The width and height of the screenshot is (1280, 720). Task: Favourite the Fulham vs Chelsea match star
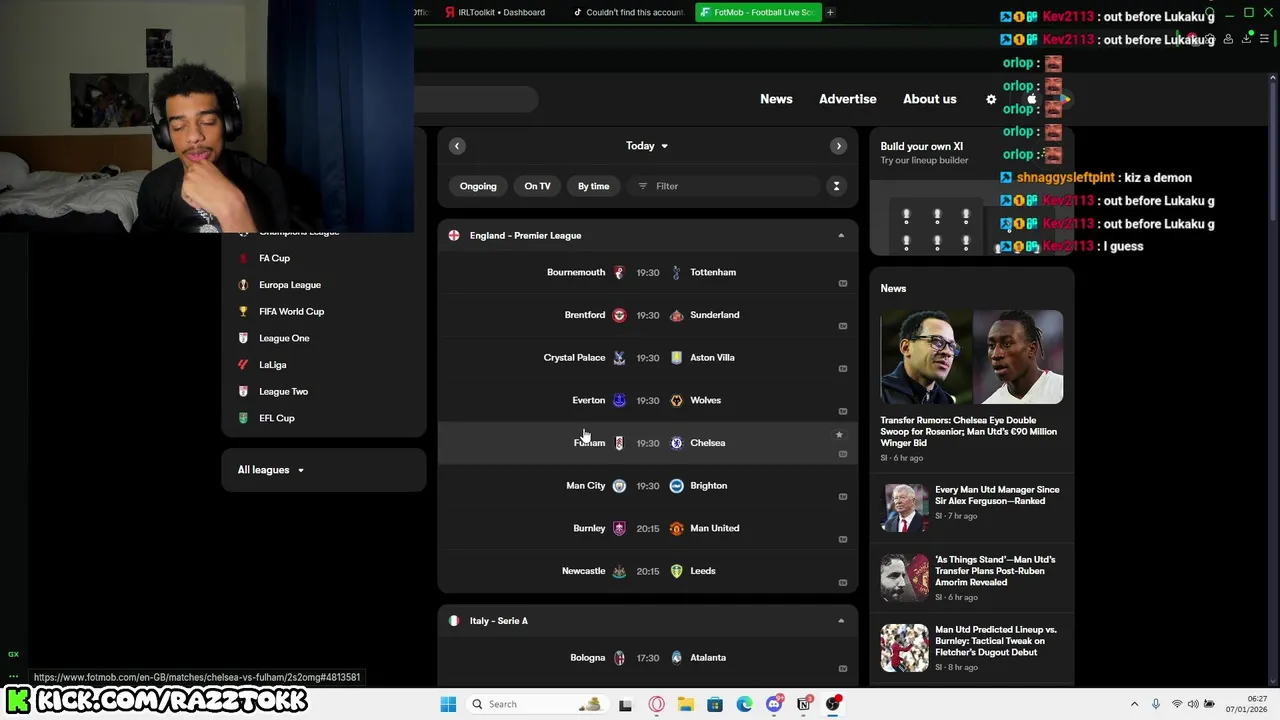839,435
